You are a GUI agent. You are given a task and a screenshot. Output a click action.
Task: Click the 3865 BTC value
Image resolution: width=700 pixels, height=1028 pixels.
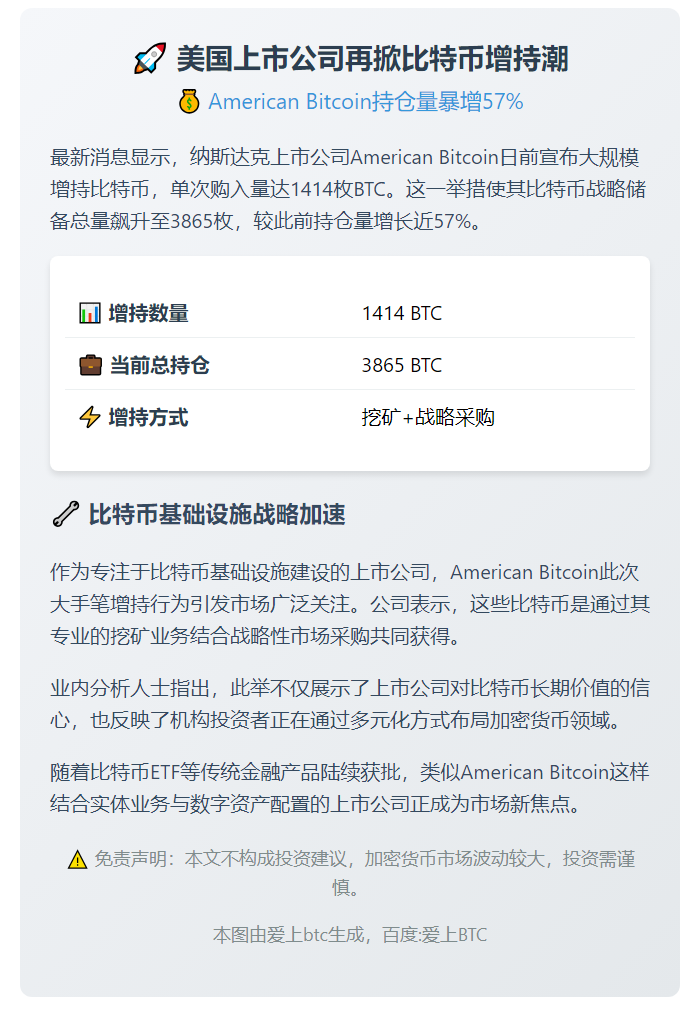401,365
